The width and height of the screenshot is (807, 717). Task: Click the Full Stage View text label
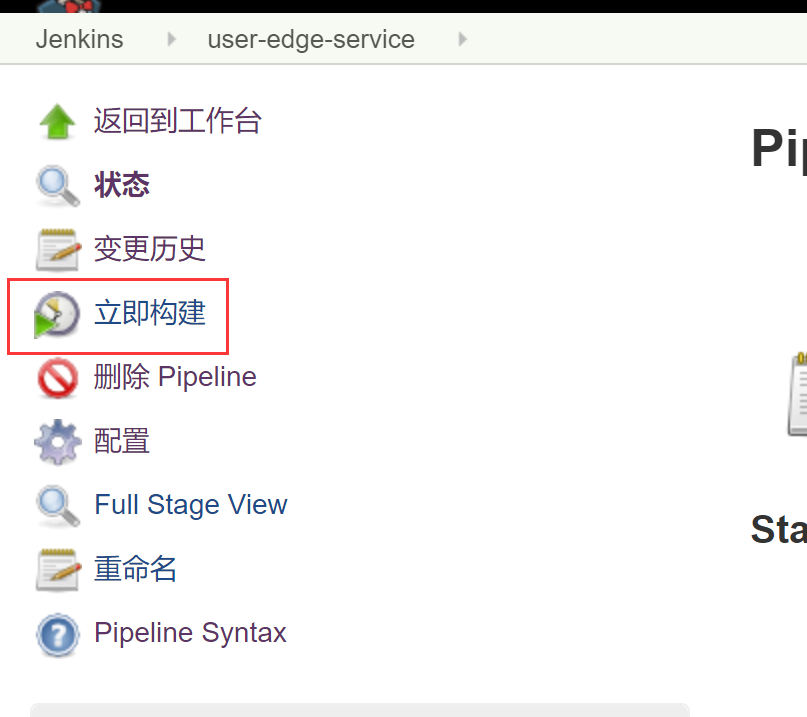pos(190,505)
